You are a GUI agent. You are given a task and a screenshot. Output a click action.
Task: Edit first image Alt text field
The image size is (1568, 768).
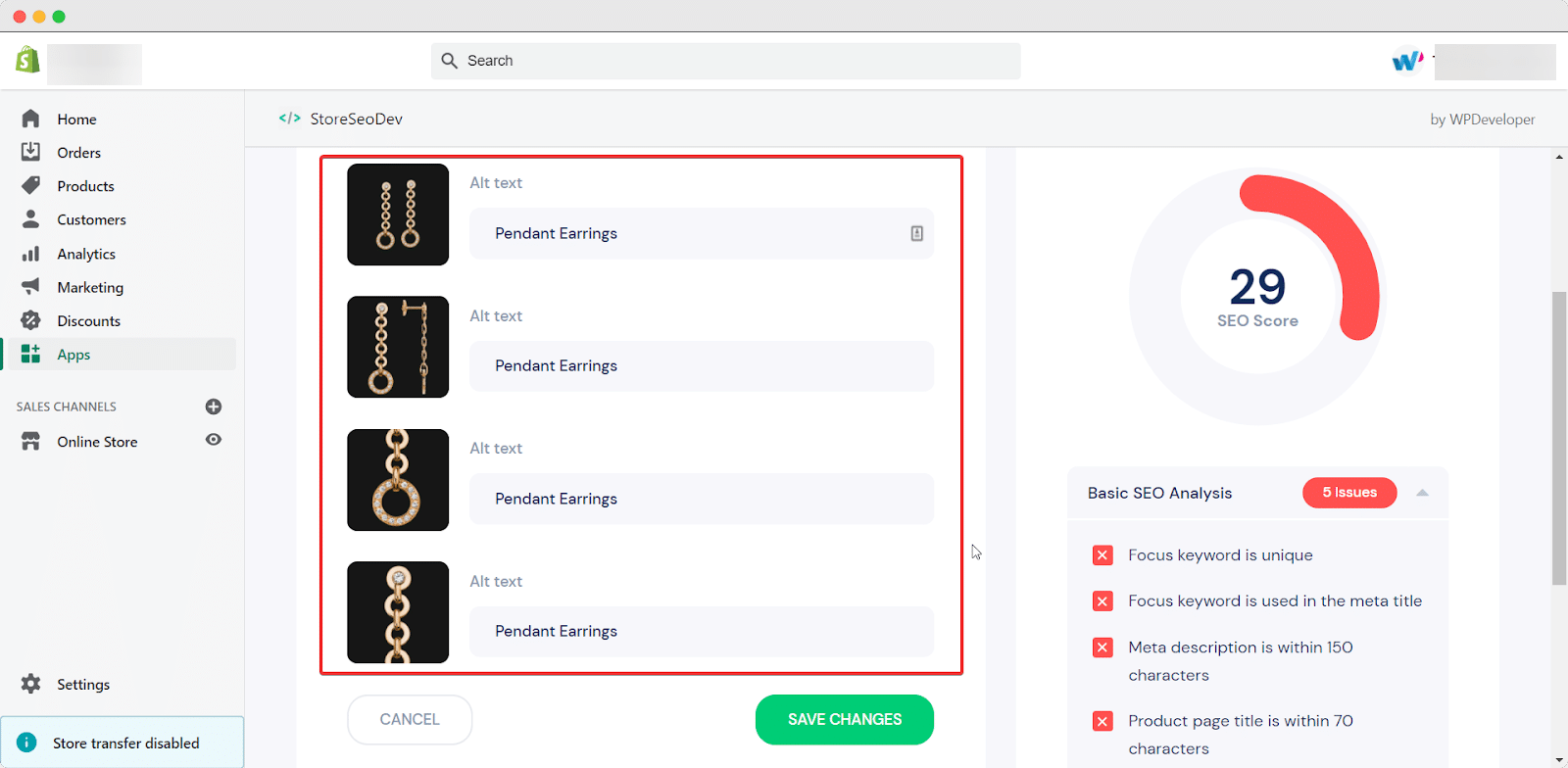702,233
